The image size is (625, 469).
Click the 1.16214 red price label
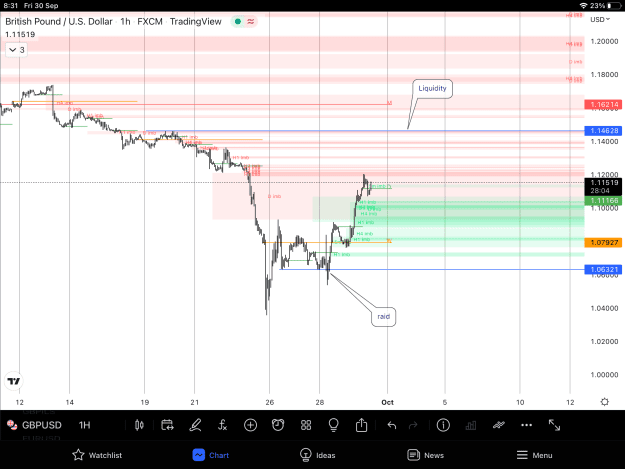pyautogui.click(x=603, y=104)
